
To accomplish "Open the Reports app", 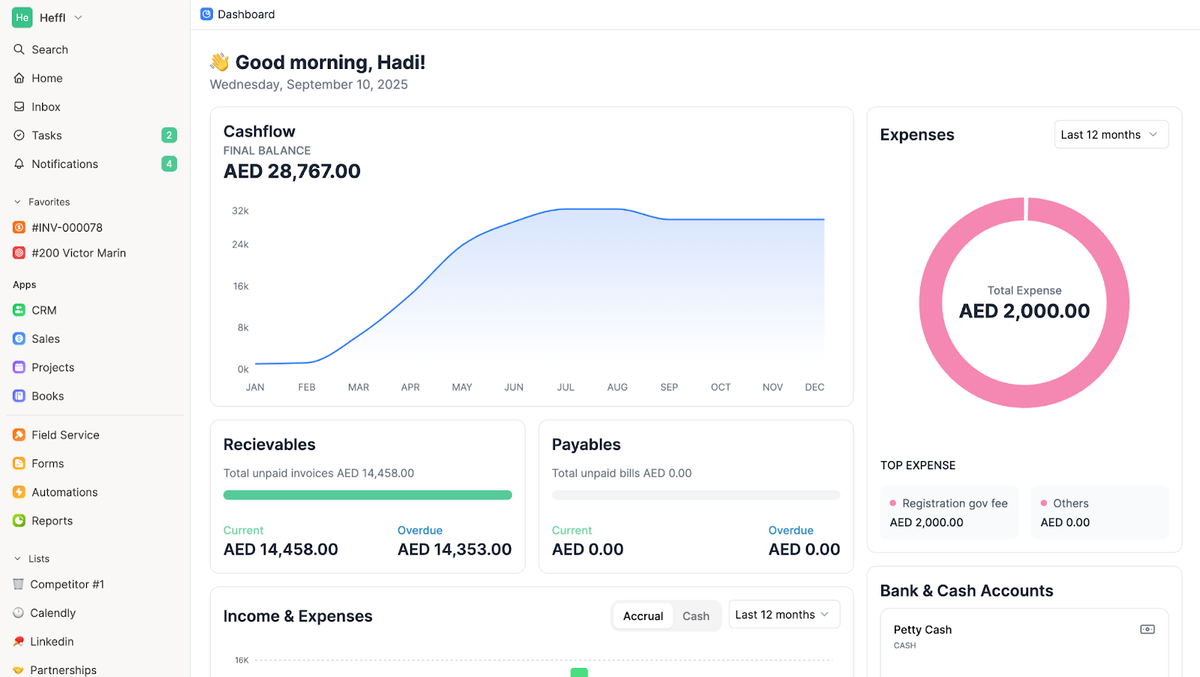I will 51,520.
